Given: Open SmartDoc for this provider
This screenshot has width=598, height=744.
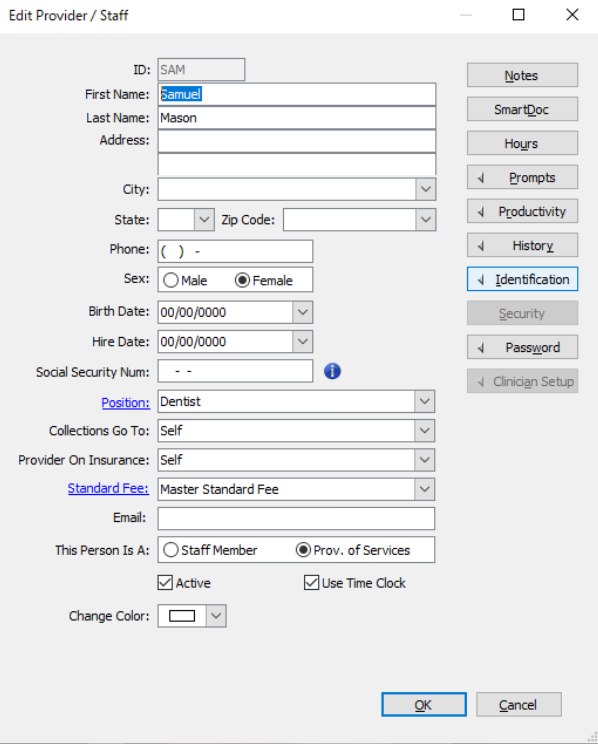Looking at the screenshot, I should pyautogui.click(x=523, y=110).
